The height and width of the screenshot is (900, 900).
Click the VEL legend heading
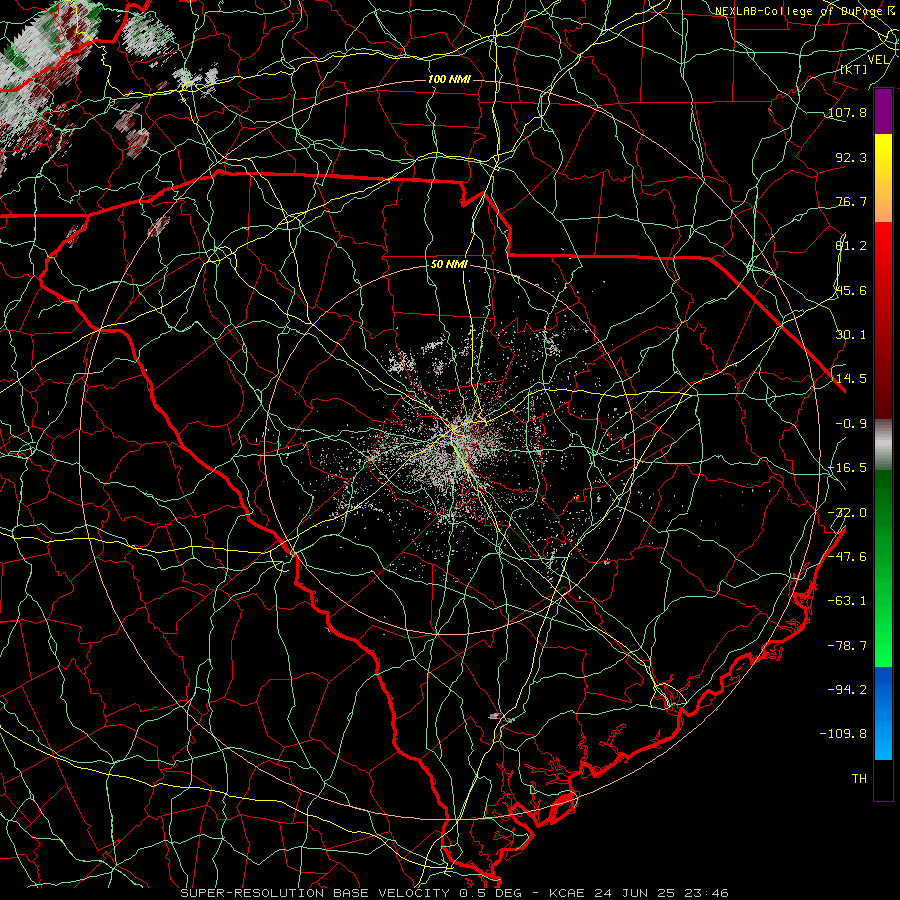(x=878, y=60)
